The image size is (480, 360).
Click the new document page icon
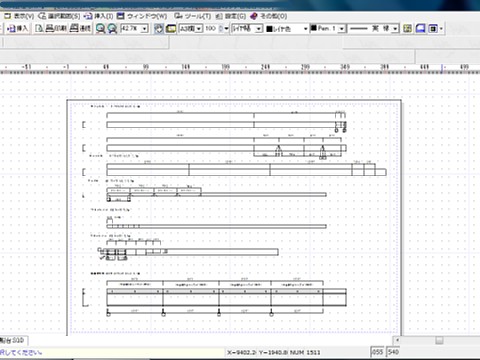coord(39,29)
